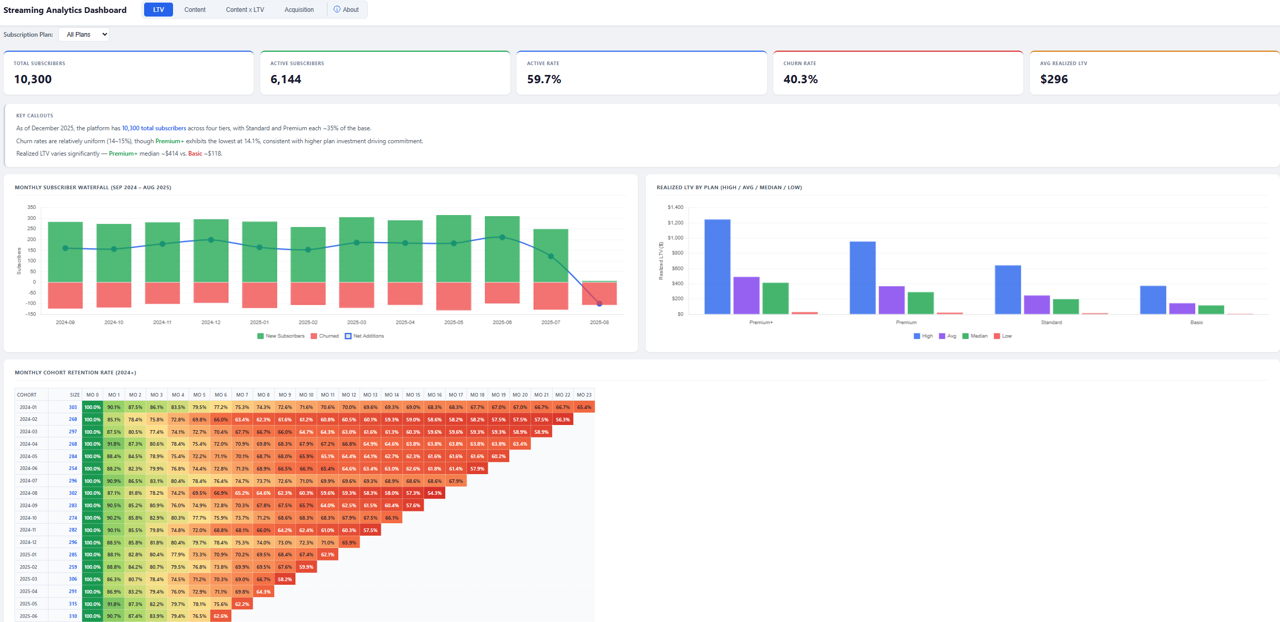Toggle the High series legend entry
Image resolution: width=1280 pixels, height=622 pixels.
(x=923, y=336)
